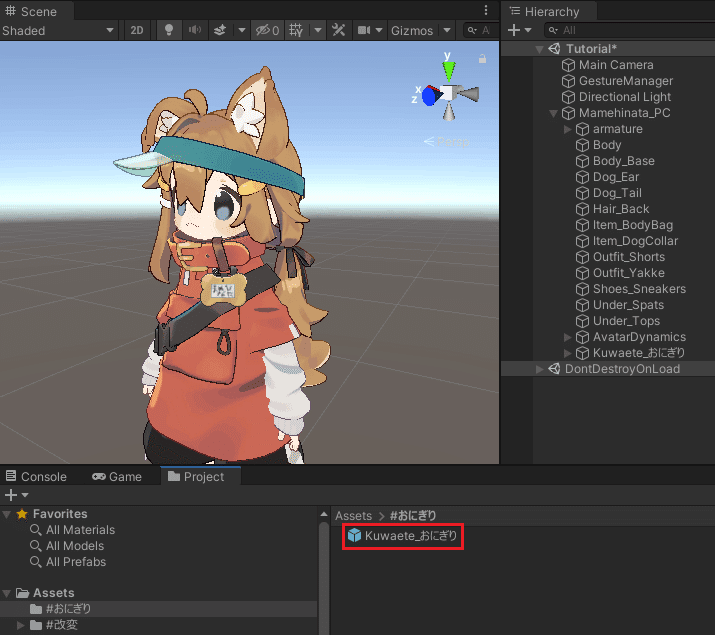This screenshot has width=715, height=635.
Task: Collapse Tutorial scene in Hierarchy
Action: (x=539, y=49)
